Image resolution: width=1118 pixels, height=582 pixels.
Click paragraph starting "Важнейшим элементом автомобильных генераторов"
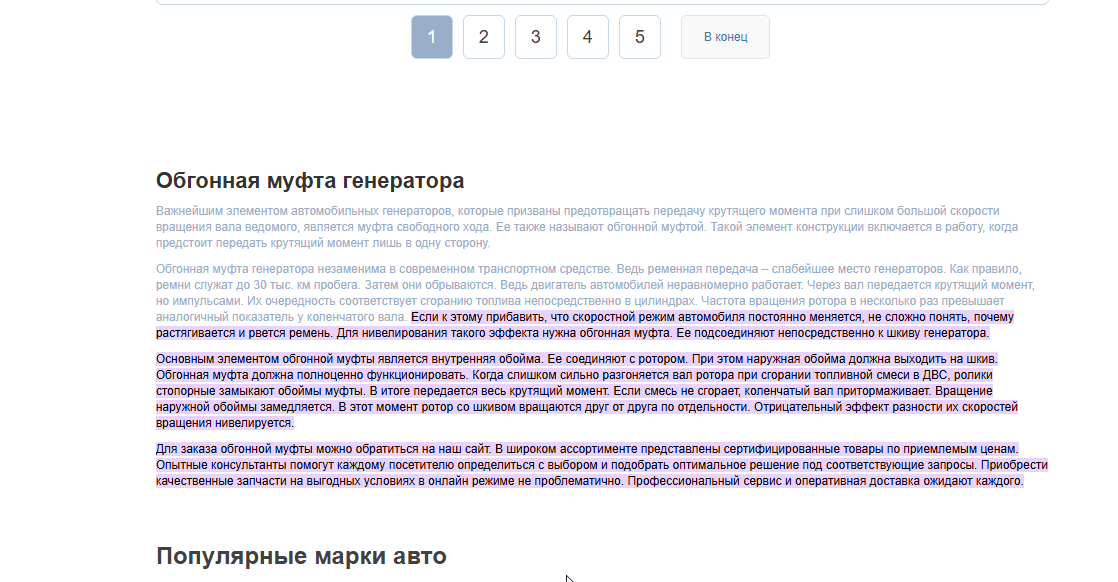pos(587,227)
